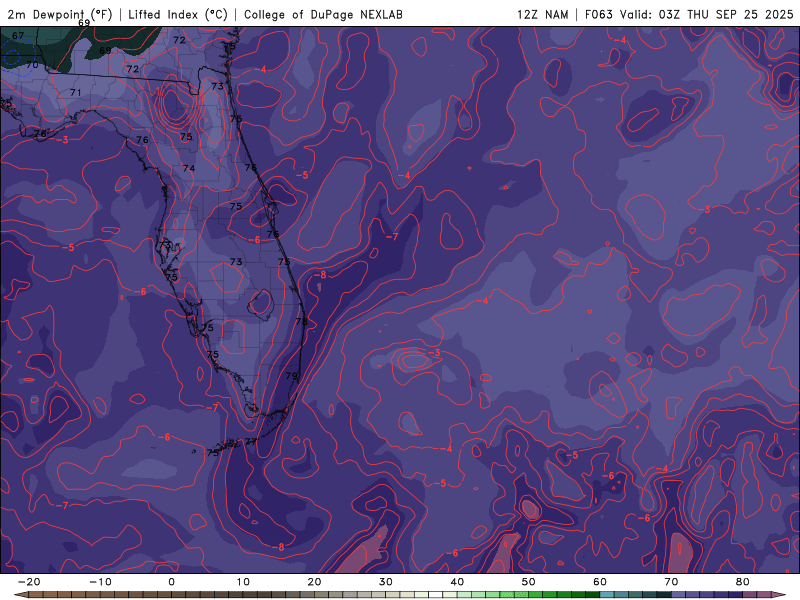800x600 pixels.
Task: Click the 30 tick label on the colorbar
Action: [x=386, y=582]
